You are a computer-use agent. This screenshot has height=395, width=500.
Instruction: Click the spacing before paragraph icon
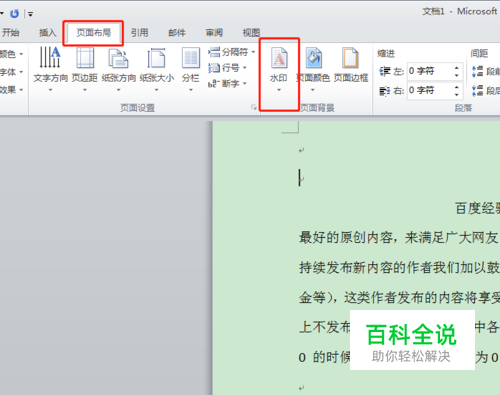(477, 71)
